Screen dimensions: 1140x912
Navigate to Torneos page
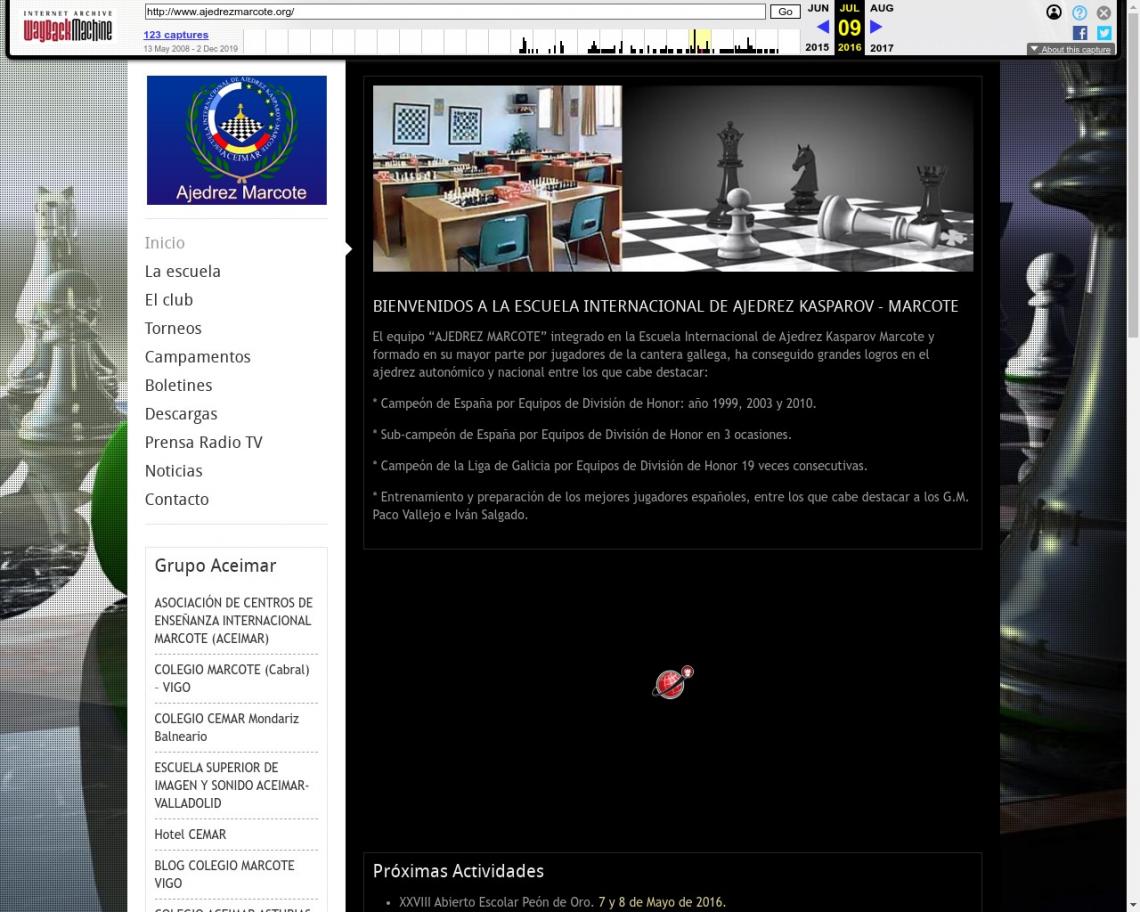coord(173,328)
